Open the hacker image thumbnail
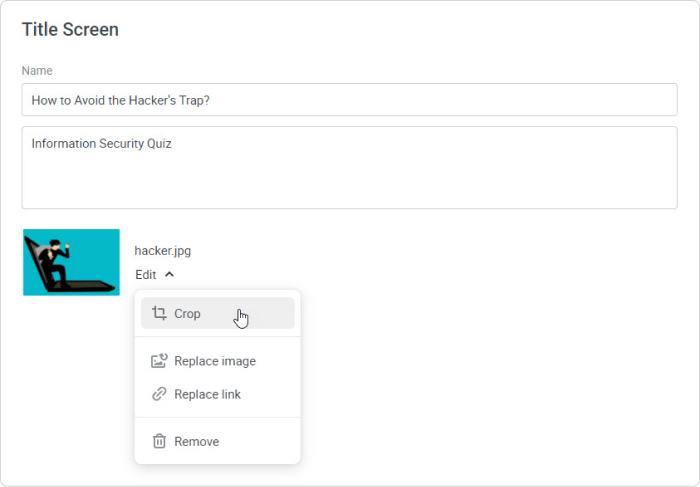700x487 pixels. click(71, 262)
